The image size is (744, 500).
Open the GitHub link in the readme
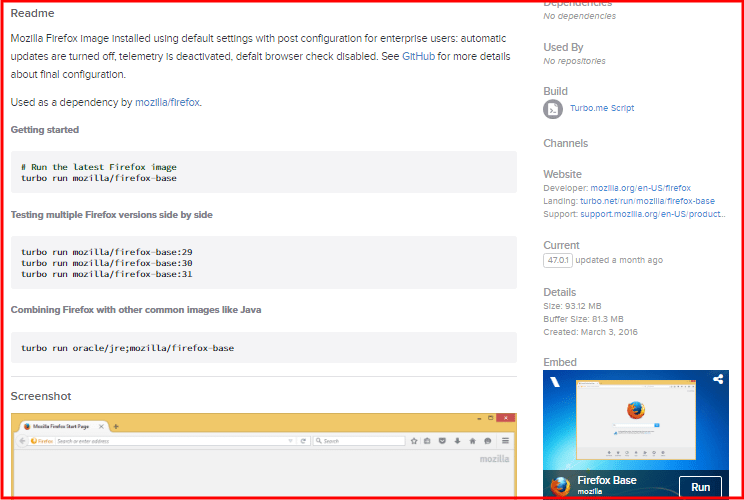[x=418, y=56]
